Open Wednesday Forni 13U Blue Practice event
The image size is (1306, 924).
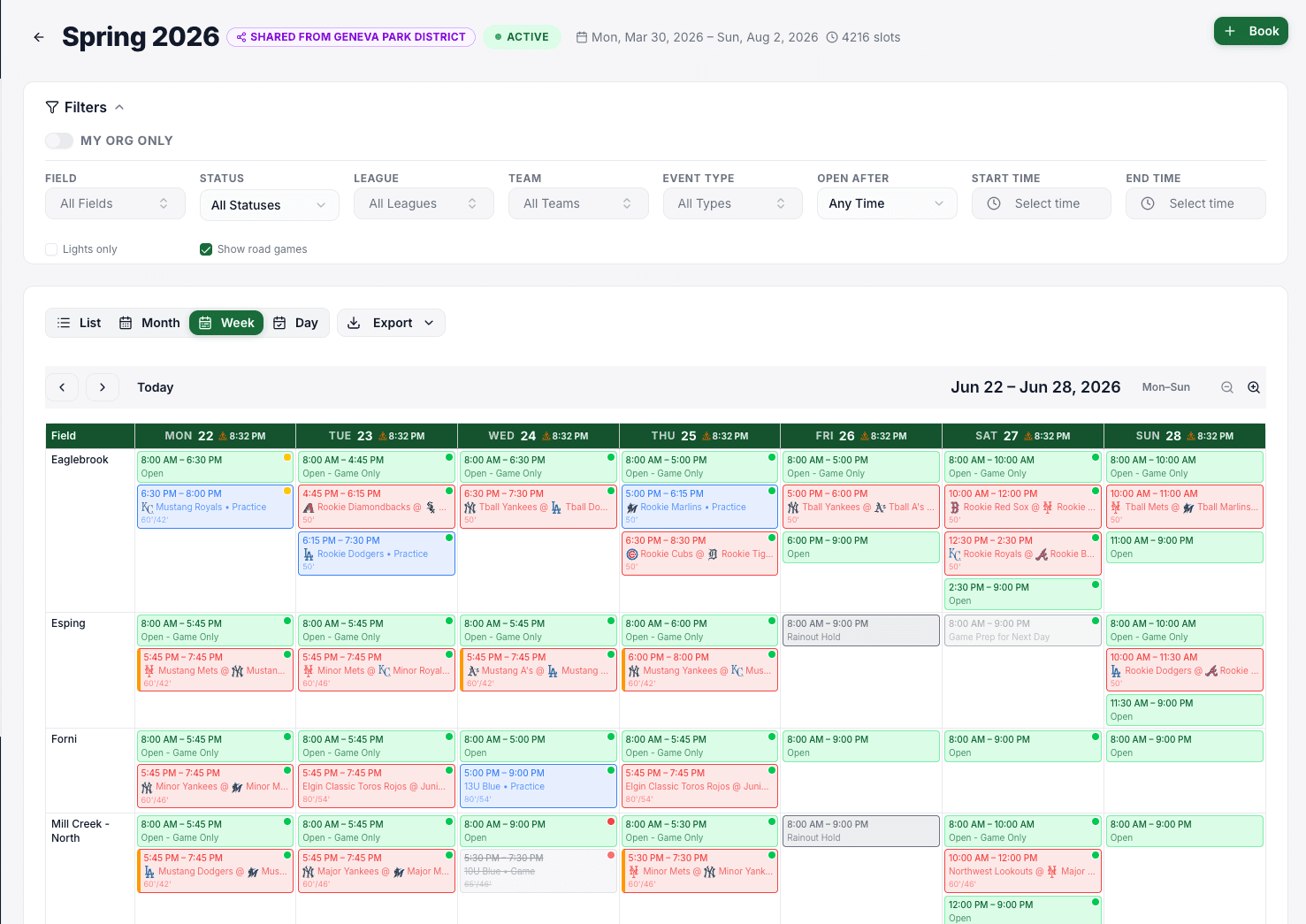pos(538,786)
